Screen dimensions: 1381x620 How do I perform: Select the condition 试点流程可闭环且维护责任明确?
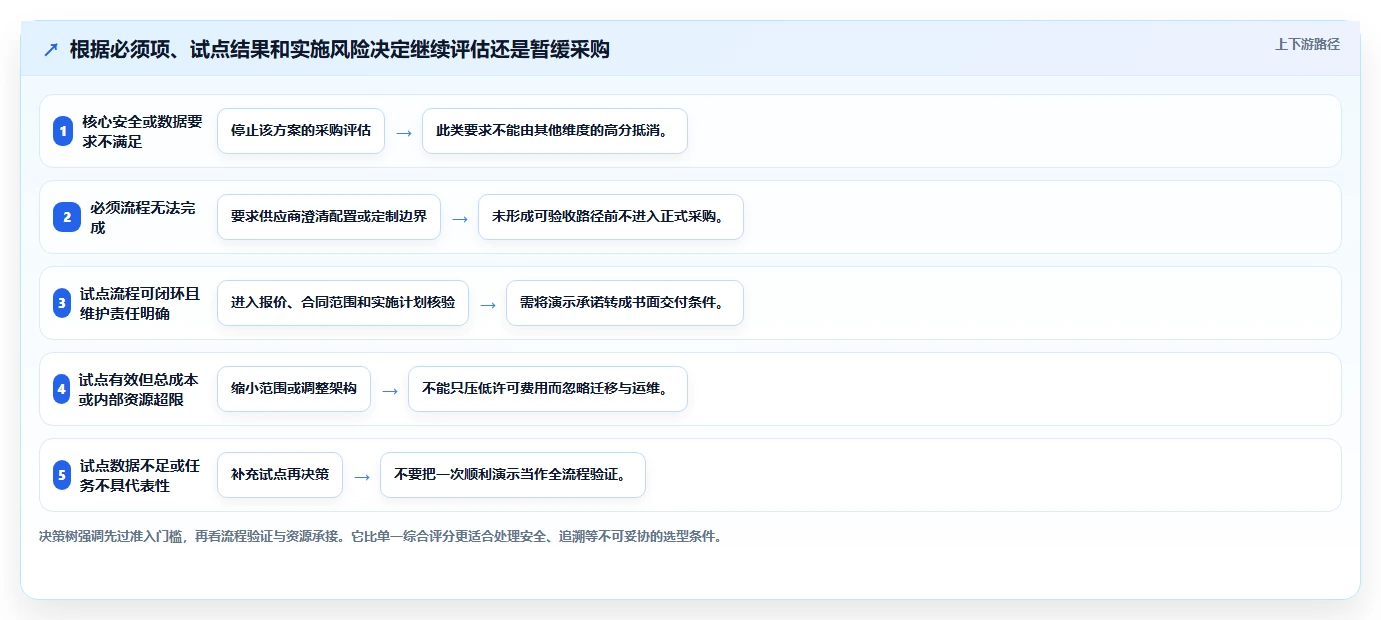point(141,303)
